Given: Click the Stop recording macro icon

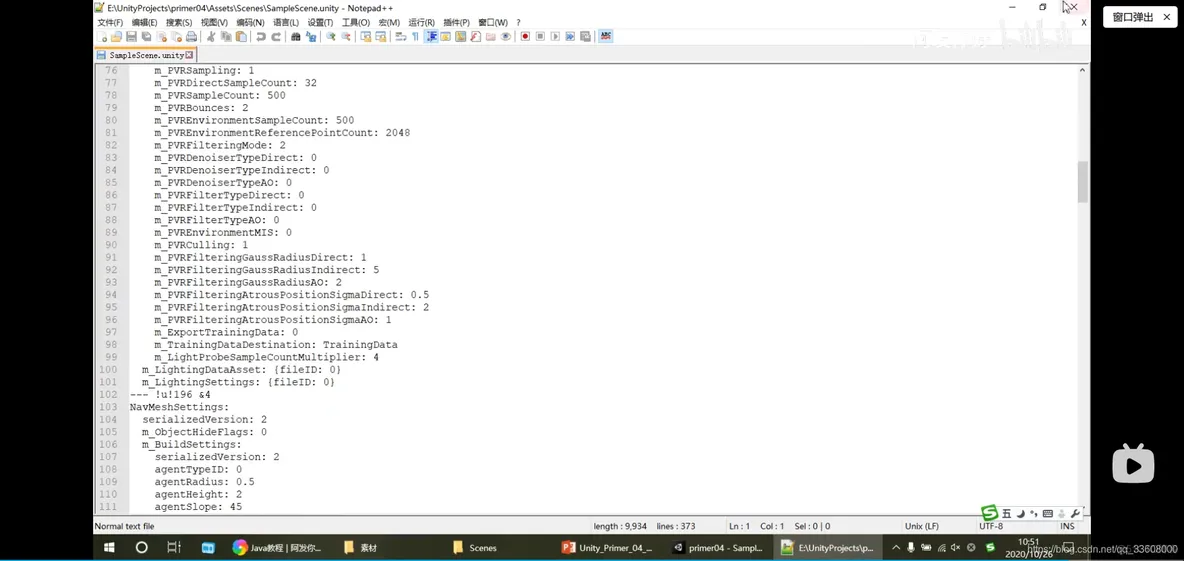Looking at the screenshot, I should (540, 36).
